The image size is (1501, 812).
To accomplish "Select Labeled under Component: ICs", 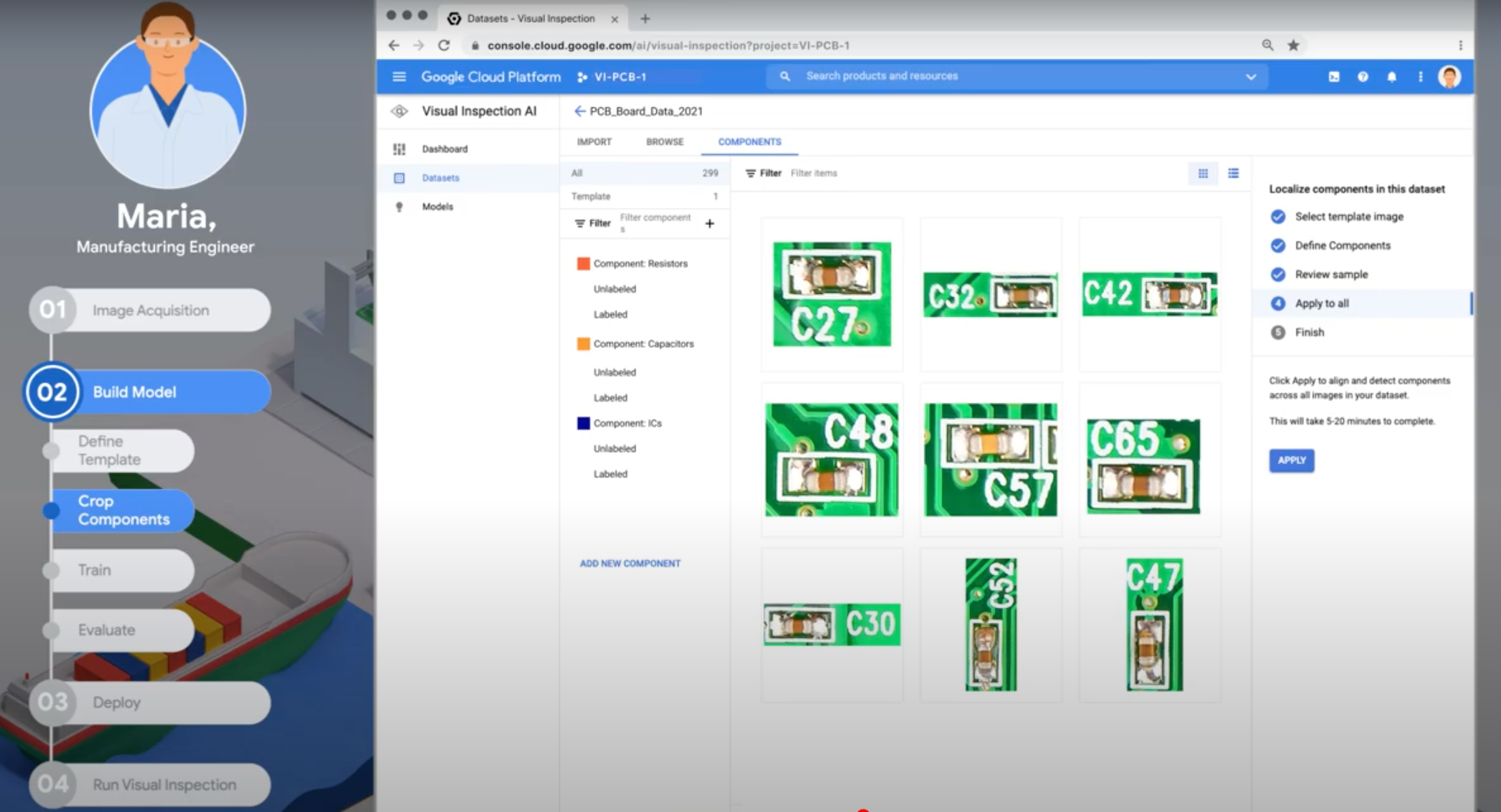I will coord(610,474).
